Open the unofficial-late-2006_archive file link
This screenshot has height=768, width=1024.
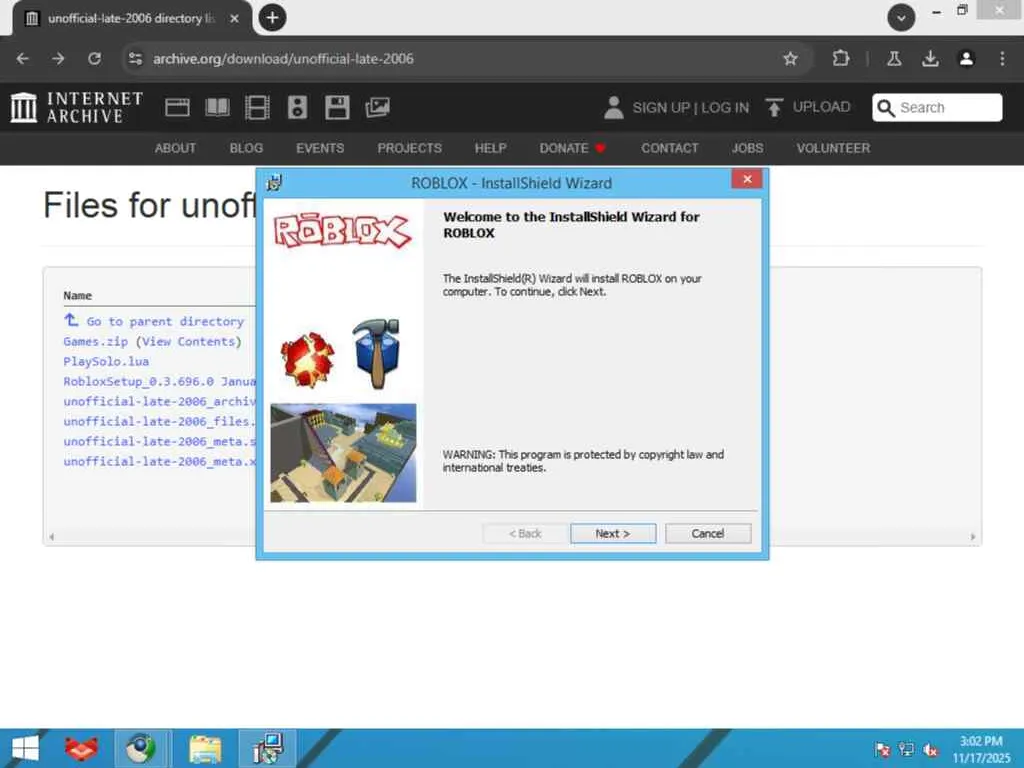tap(159, 401)
